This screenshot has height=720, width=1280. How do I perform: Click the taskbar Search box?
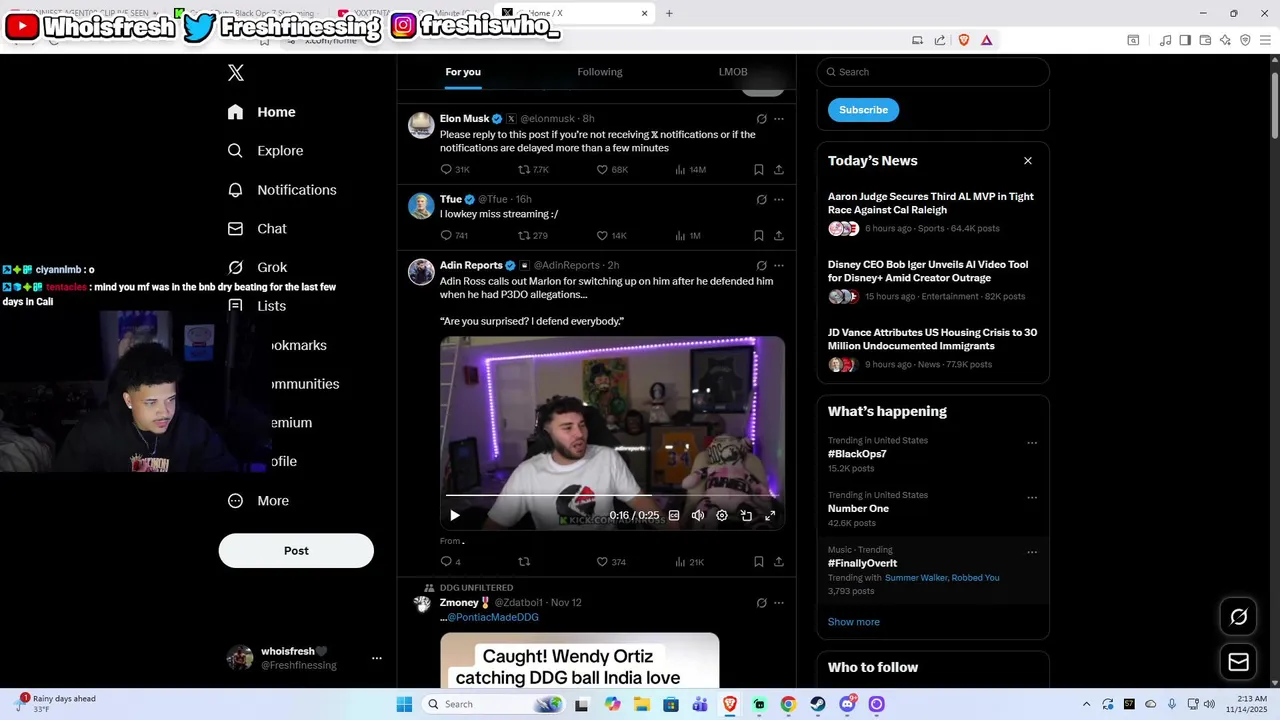click(494, 704)
